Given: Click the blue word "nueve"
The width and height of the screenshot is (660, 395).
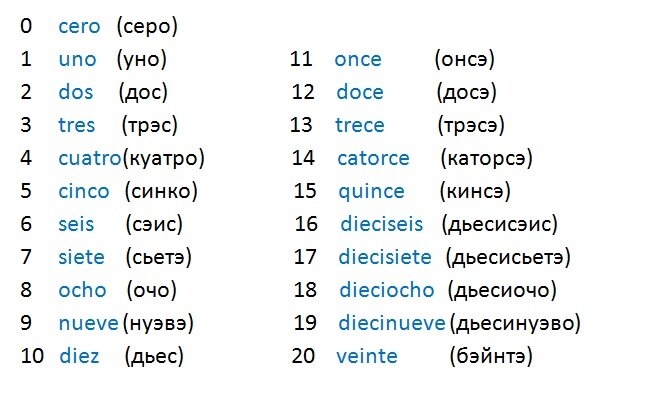Looking at the screenshot, I should 89,323.
